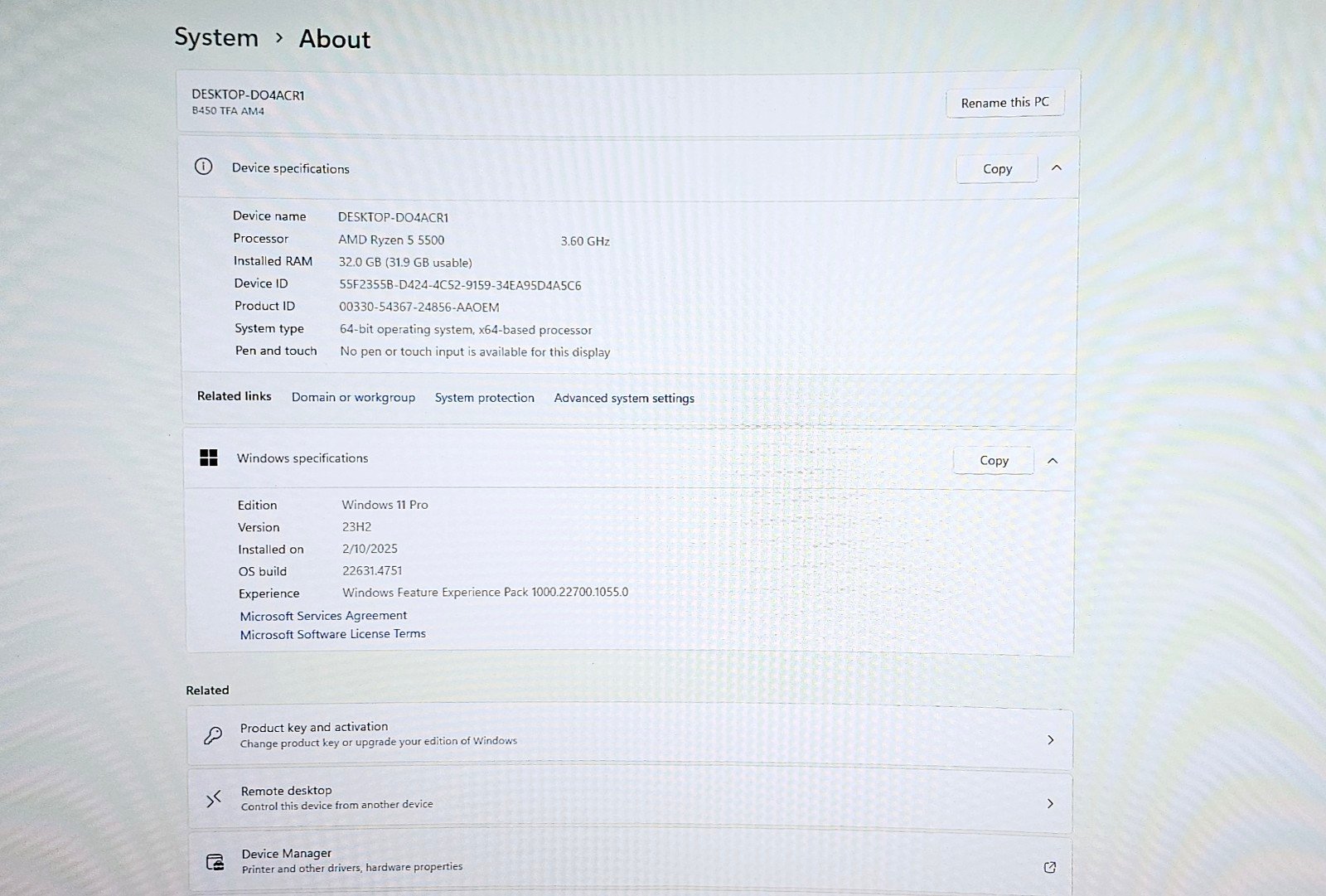Viewport: 1326px width, 896px height.
Task: Collapse the Device specifications section
Action: 1057,167
